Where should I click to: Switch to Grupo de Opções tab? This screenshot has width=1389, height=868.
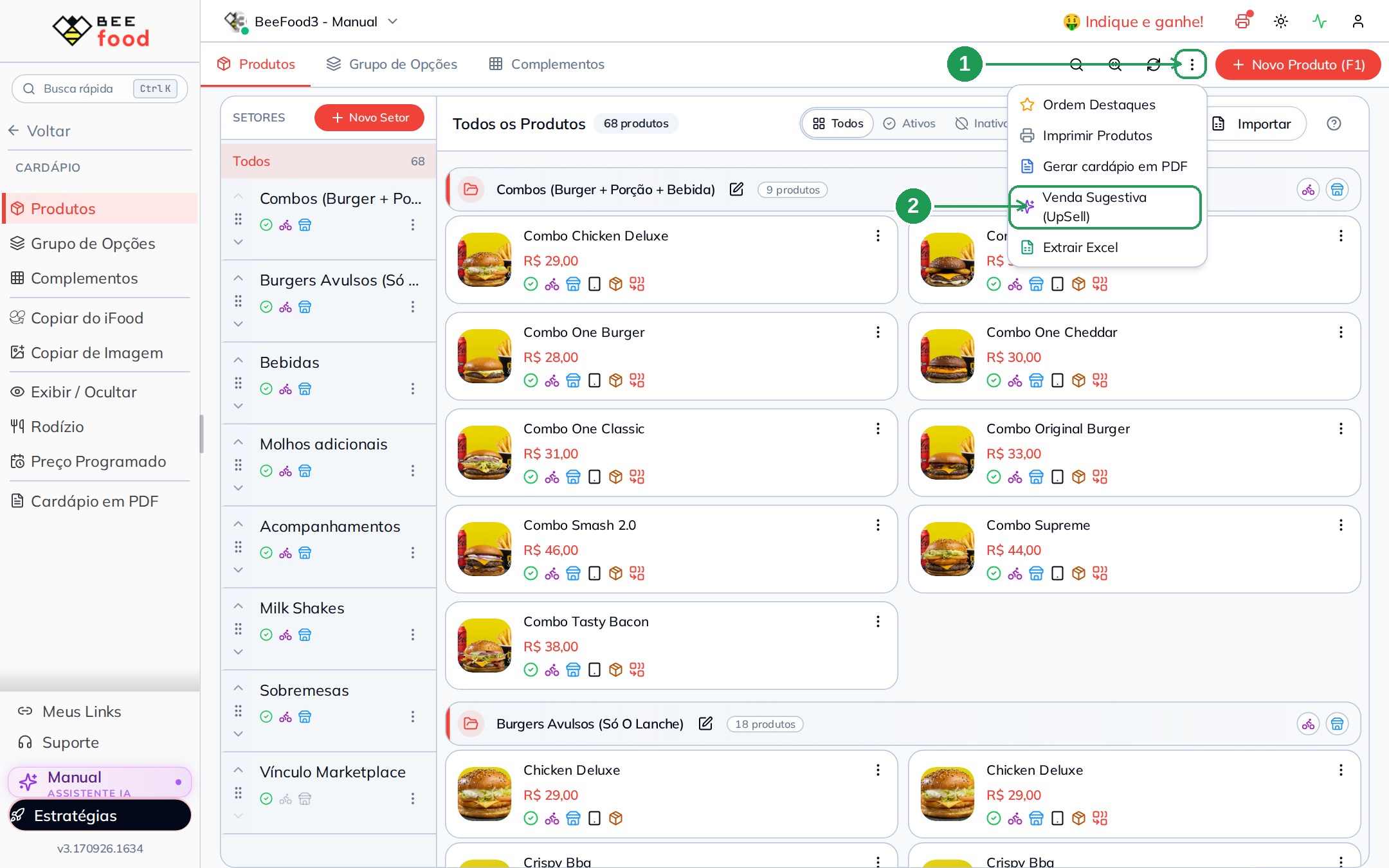click(392, 64)
